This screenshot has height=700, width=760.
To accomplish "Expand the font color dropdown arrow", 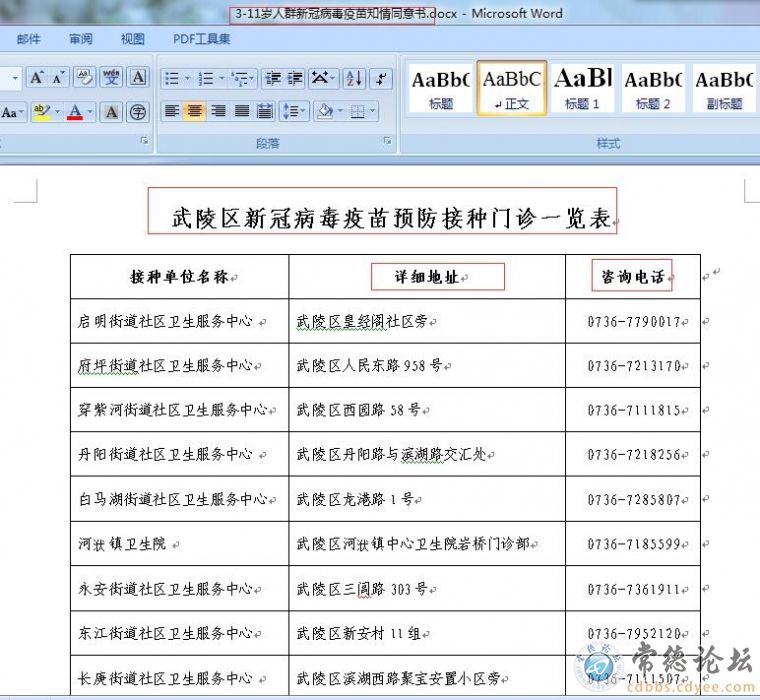I will [x=90, y=112].
